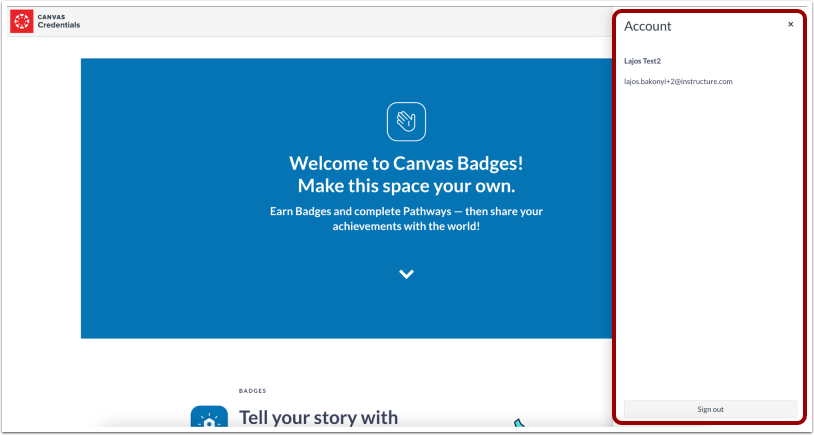Click the Canvas Credentials wordmark text

click(x=58, y=22)
